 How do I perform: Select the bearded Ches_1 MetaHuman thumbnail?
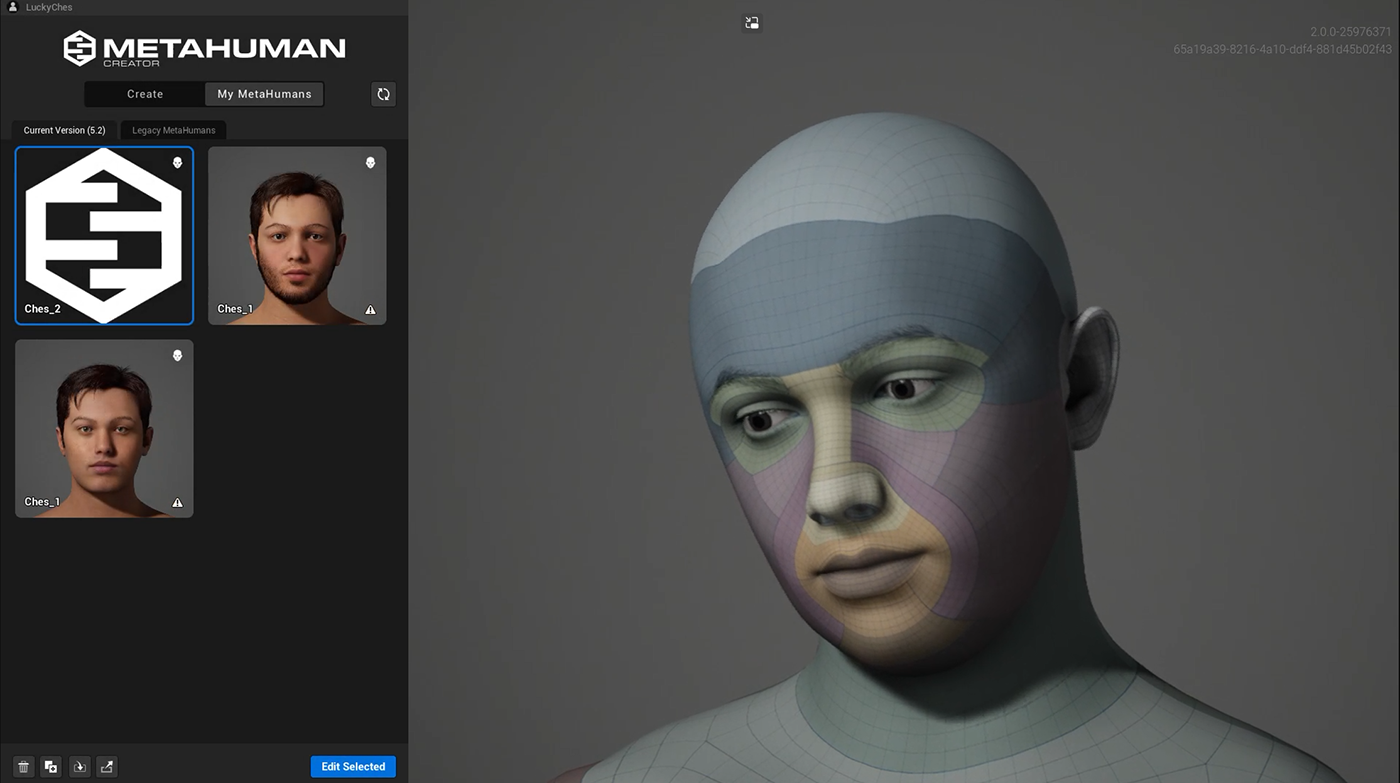pyautogui.click(x=297, y=236)
